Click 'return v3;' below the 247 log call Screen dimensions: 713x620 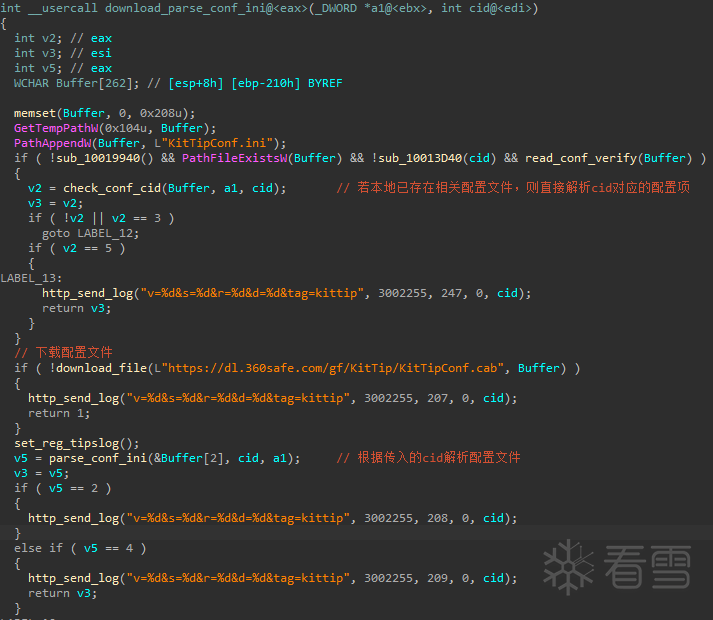(x=77, y=308)
